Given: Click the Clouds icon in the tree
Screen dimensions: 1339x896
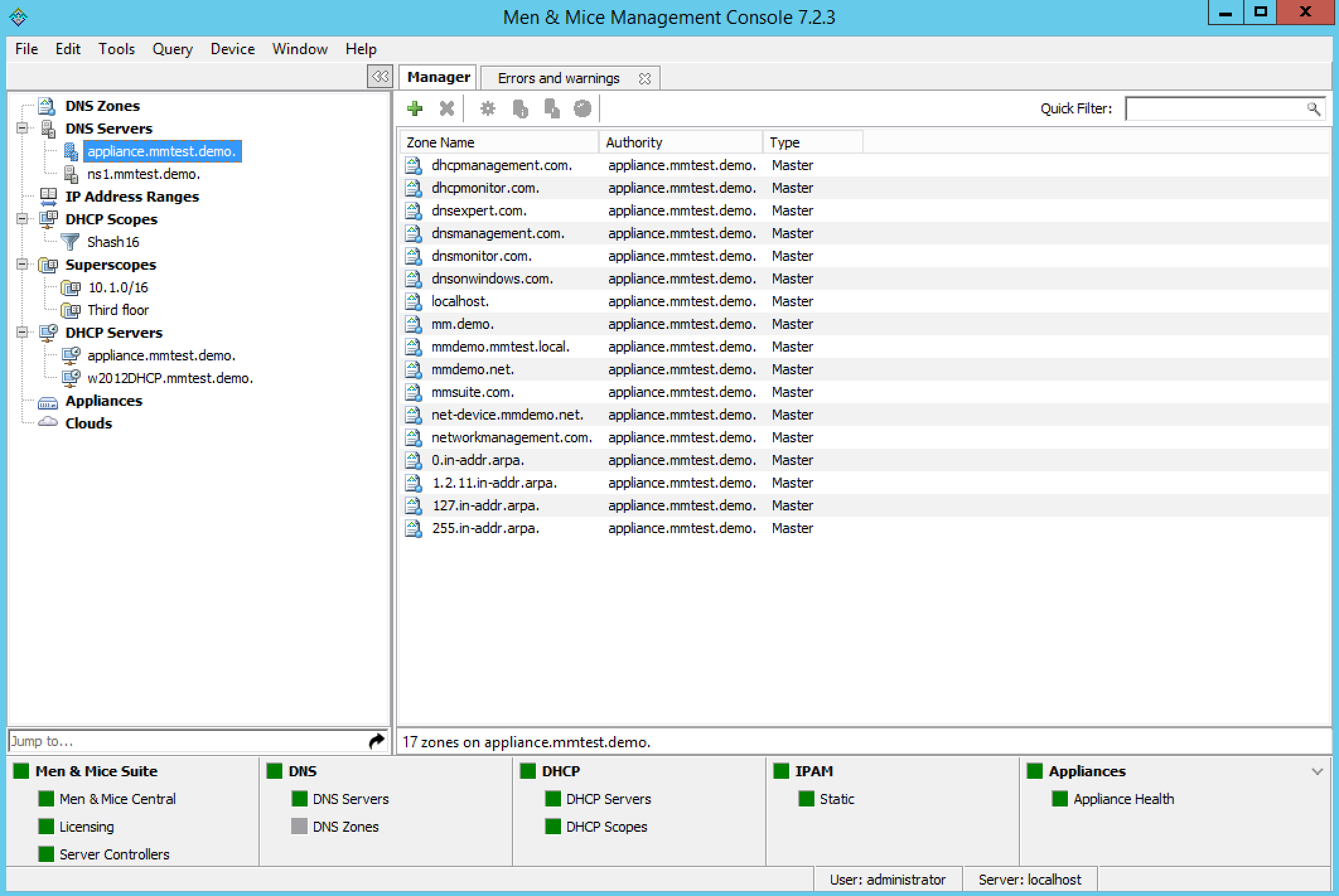Looking at the screenshot, I should 47,423.
